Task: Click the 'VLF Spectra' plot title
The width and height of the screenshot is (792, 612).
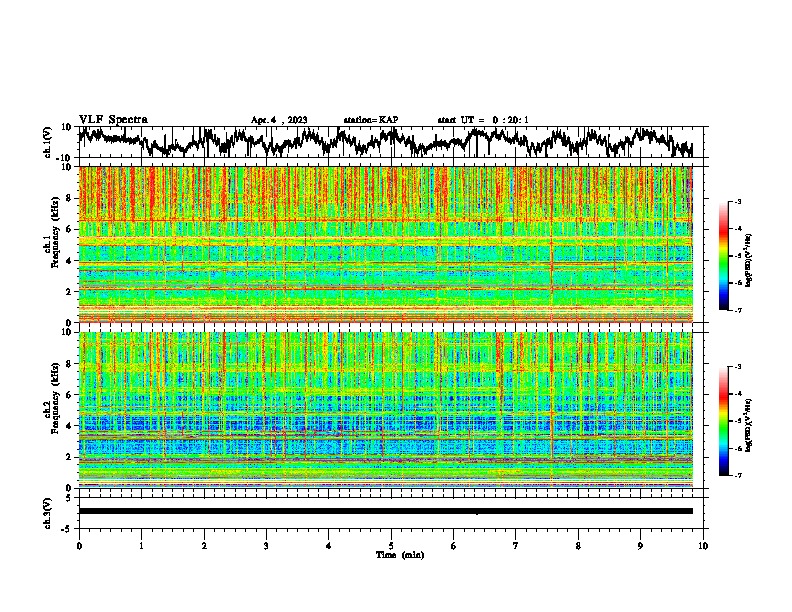Action: tap(113, 119)
